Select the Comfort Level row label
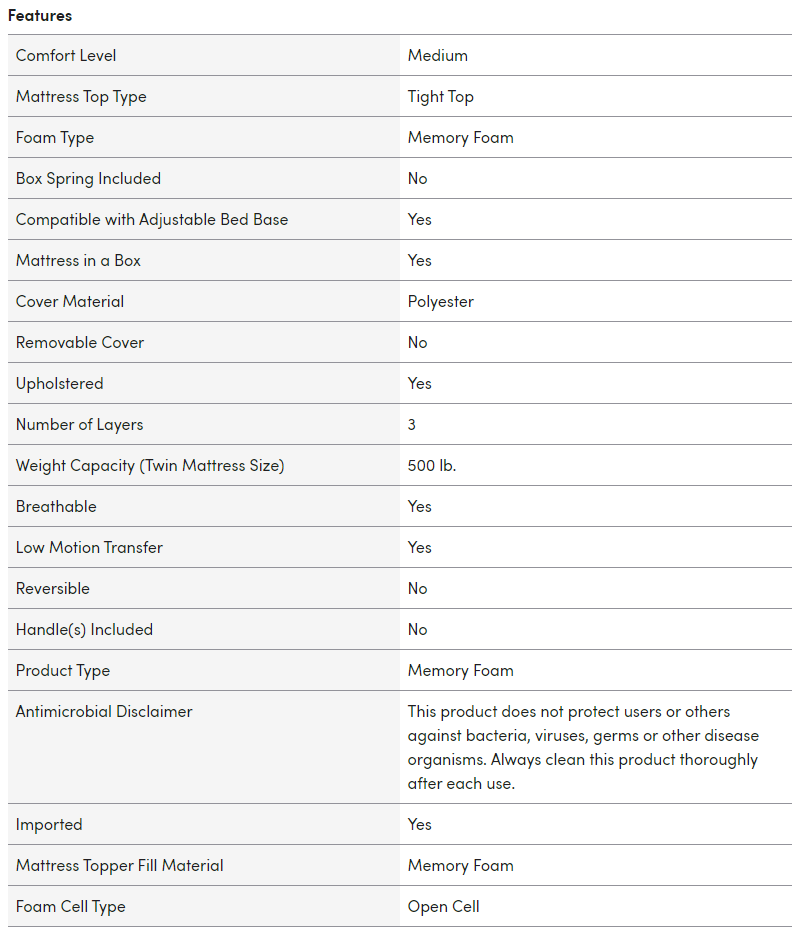The width and height of the screenshot is (797, 930). click(x=66, y=56)
